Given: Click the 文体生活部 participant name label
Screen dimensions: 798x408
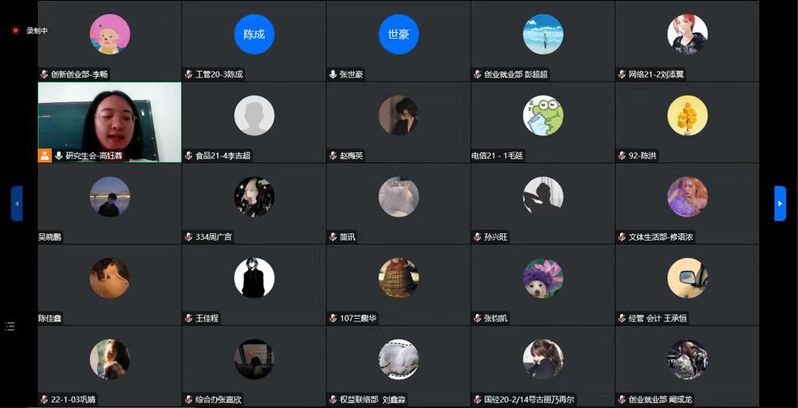Looking at the screenshot, I should click(661, 237).
